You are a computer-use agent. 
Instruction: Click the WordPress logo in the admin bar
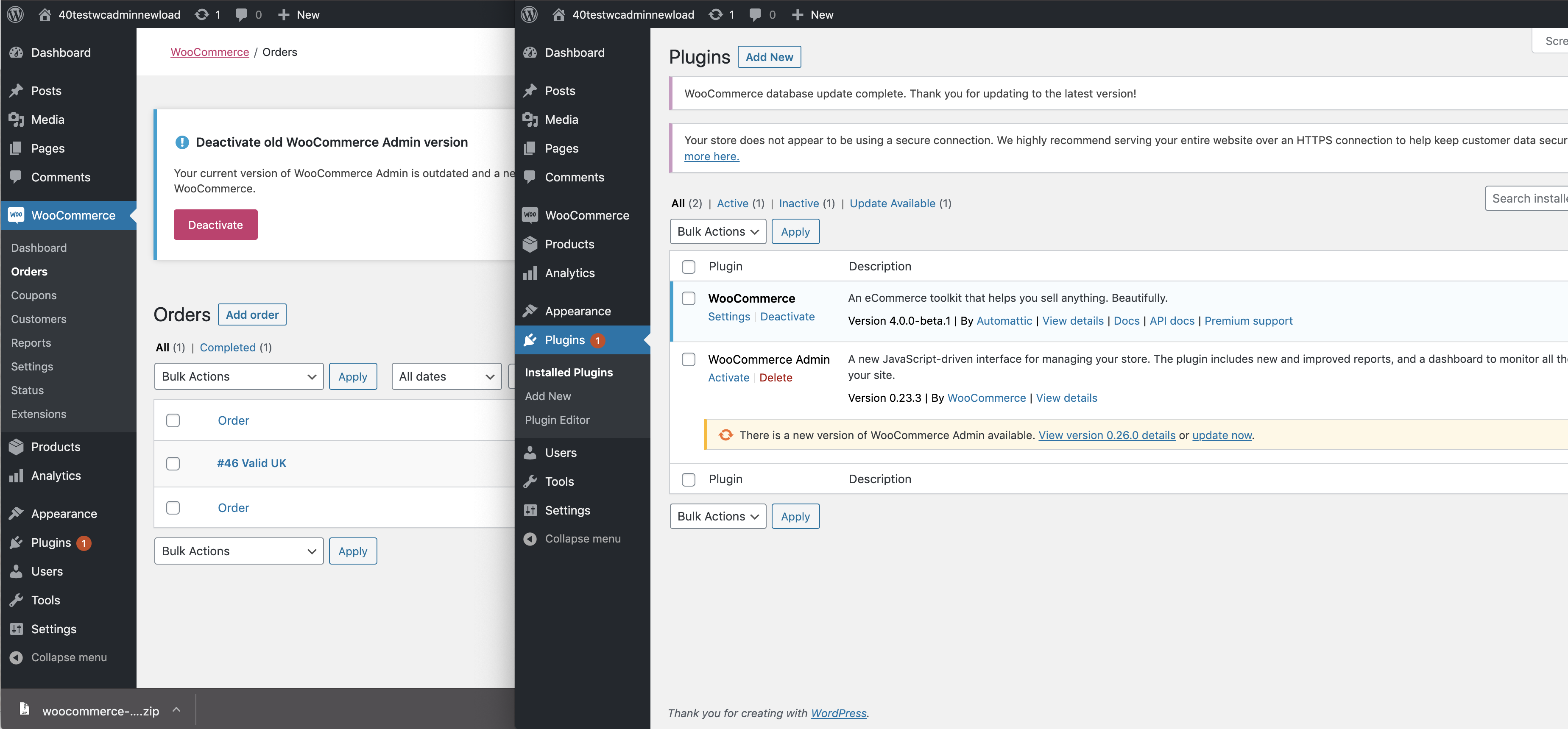click(14, 14)
